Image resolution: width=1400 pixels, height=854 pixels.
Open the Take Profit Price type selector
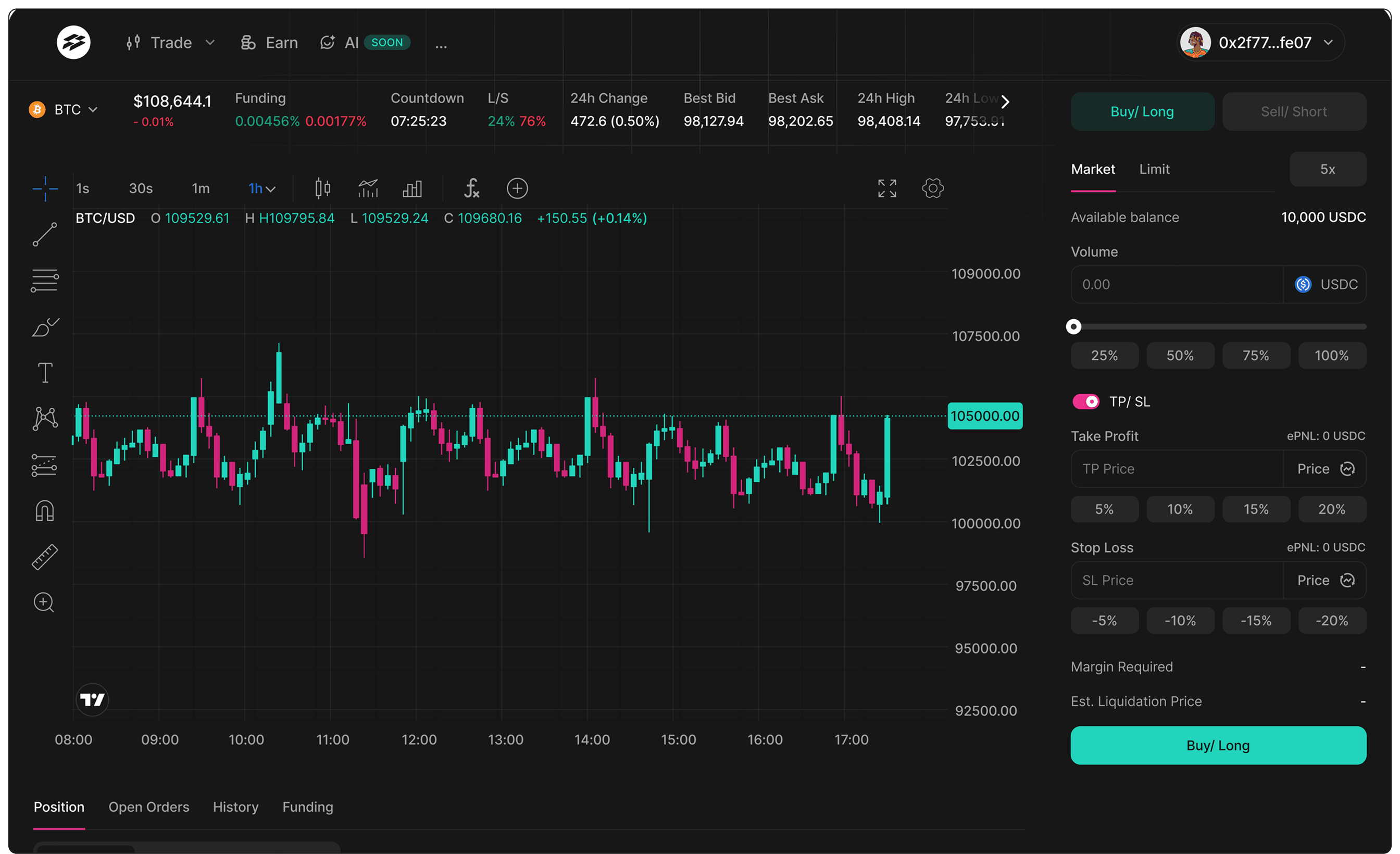pos(1324,469)
